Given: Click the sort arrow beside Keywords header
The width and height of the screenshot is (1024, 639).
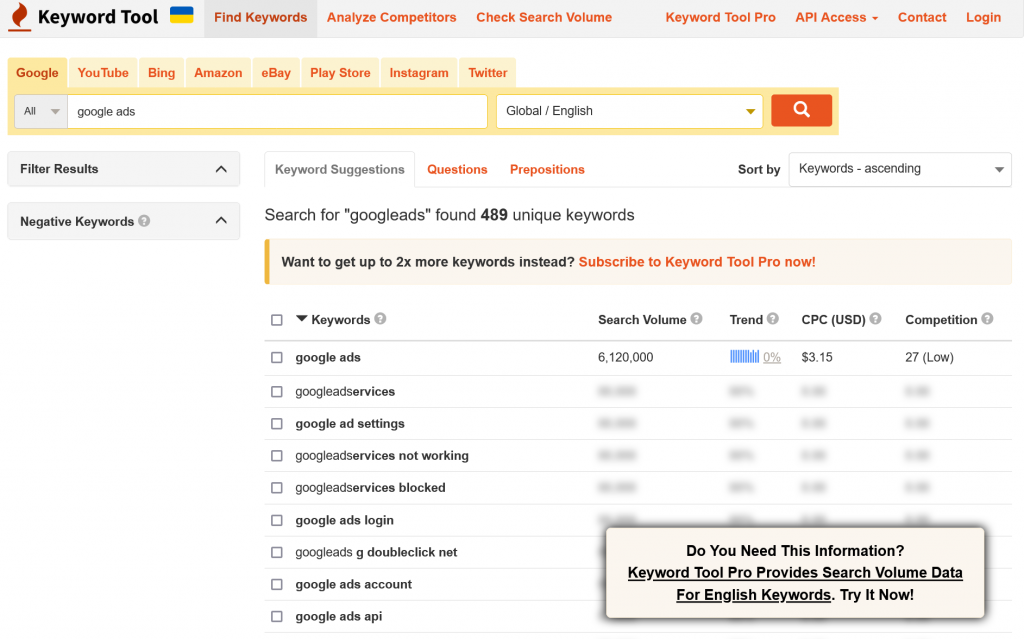Looking at the screenshot, I should 301,319.
